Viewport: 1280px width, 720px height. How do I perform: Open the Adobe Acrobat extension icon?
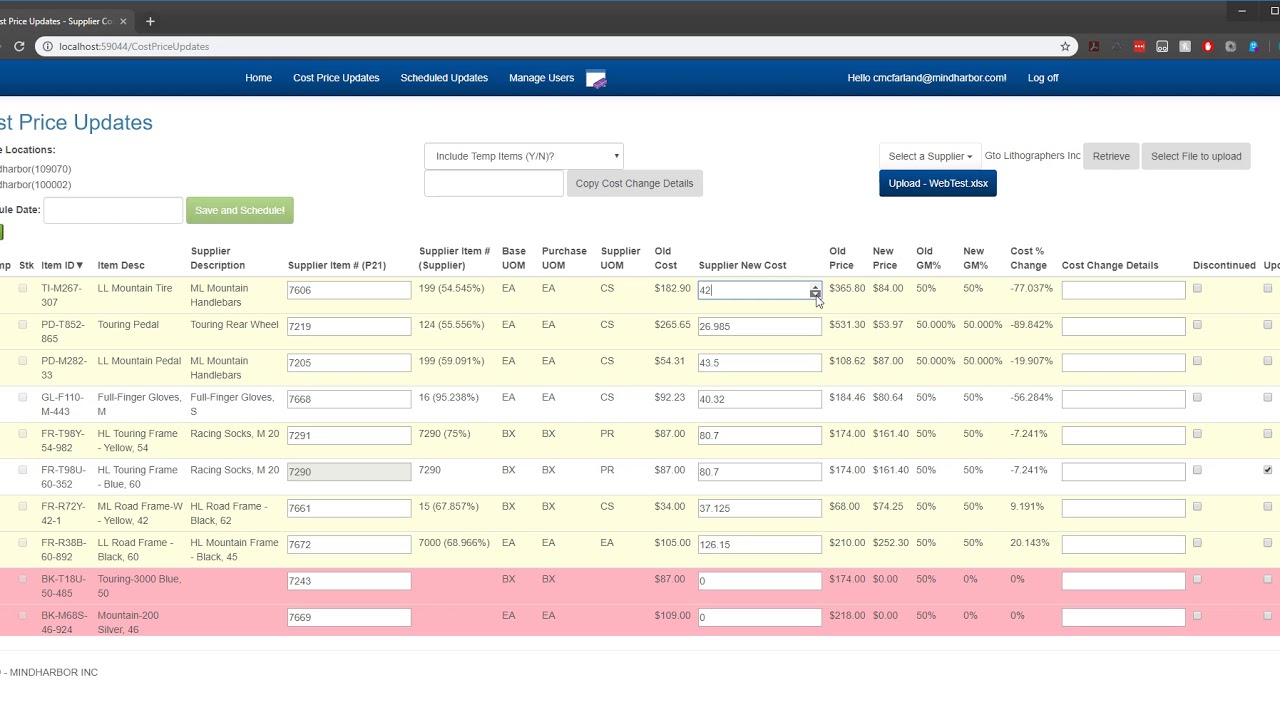pos(1094,46)
